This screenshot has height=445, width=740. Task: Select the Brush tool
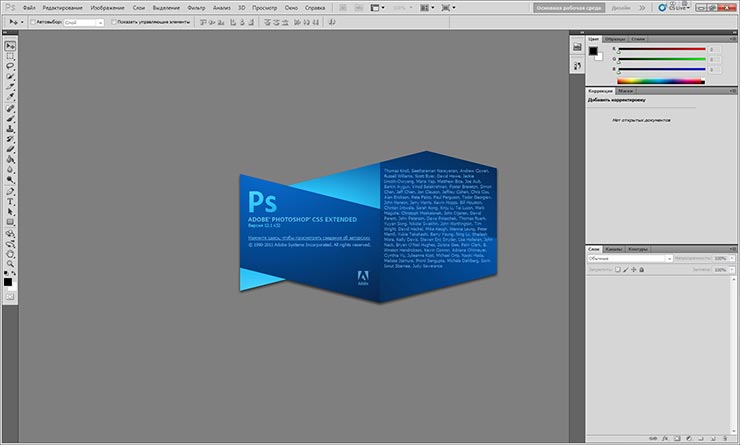[10, 119]
